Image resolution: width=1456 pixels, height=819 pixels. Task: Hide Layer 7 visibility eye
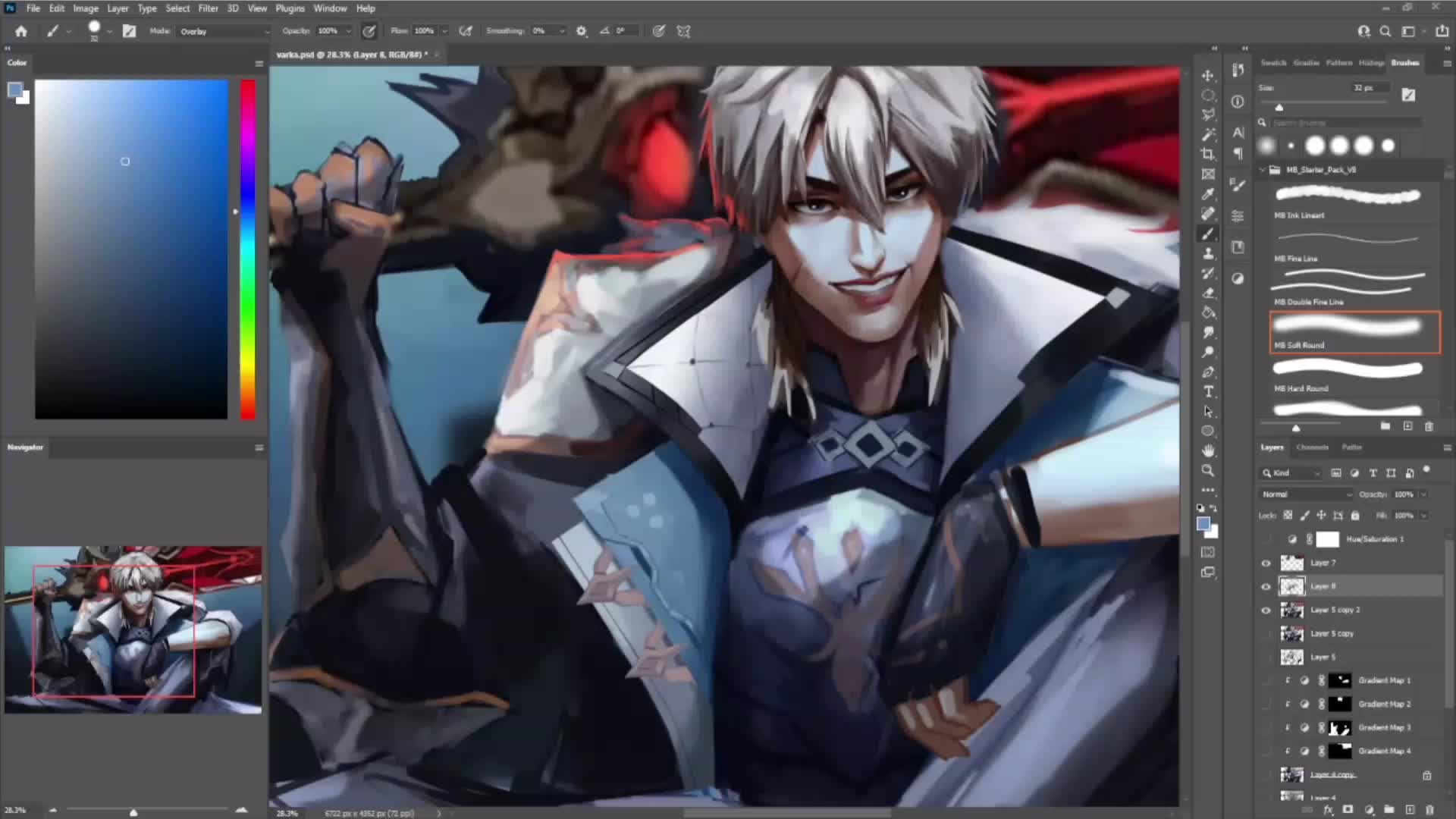click(1266, 563)
